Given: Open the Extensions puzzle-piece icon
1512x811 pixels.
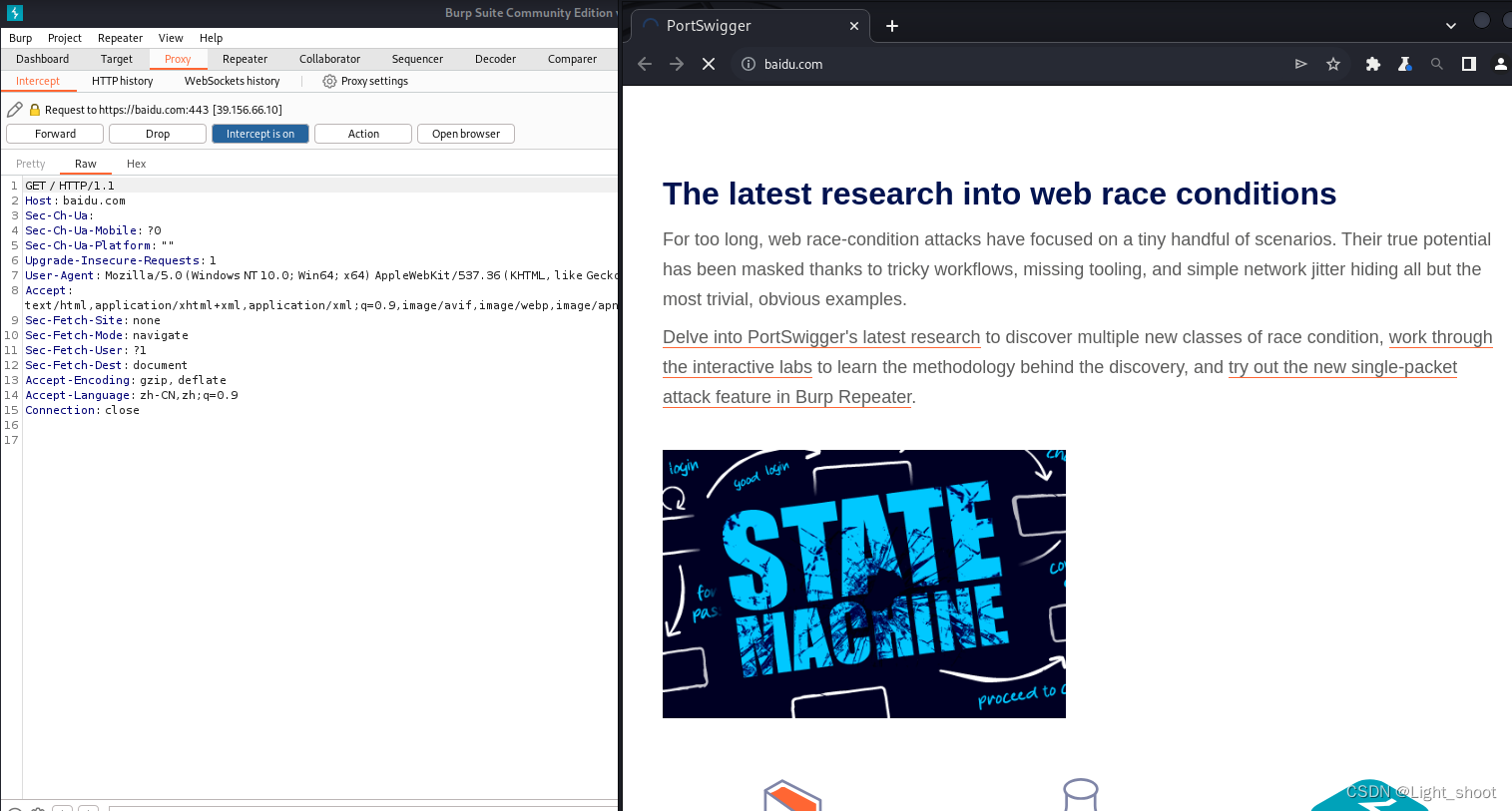Looking at the screenshot, I should coord(1373,64).
